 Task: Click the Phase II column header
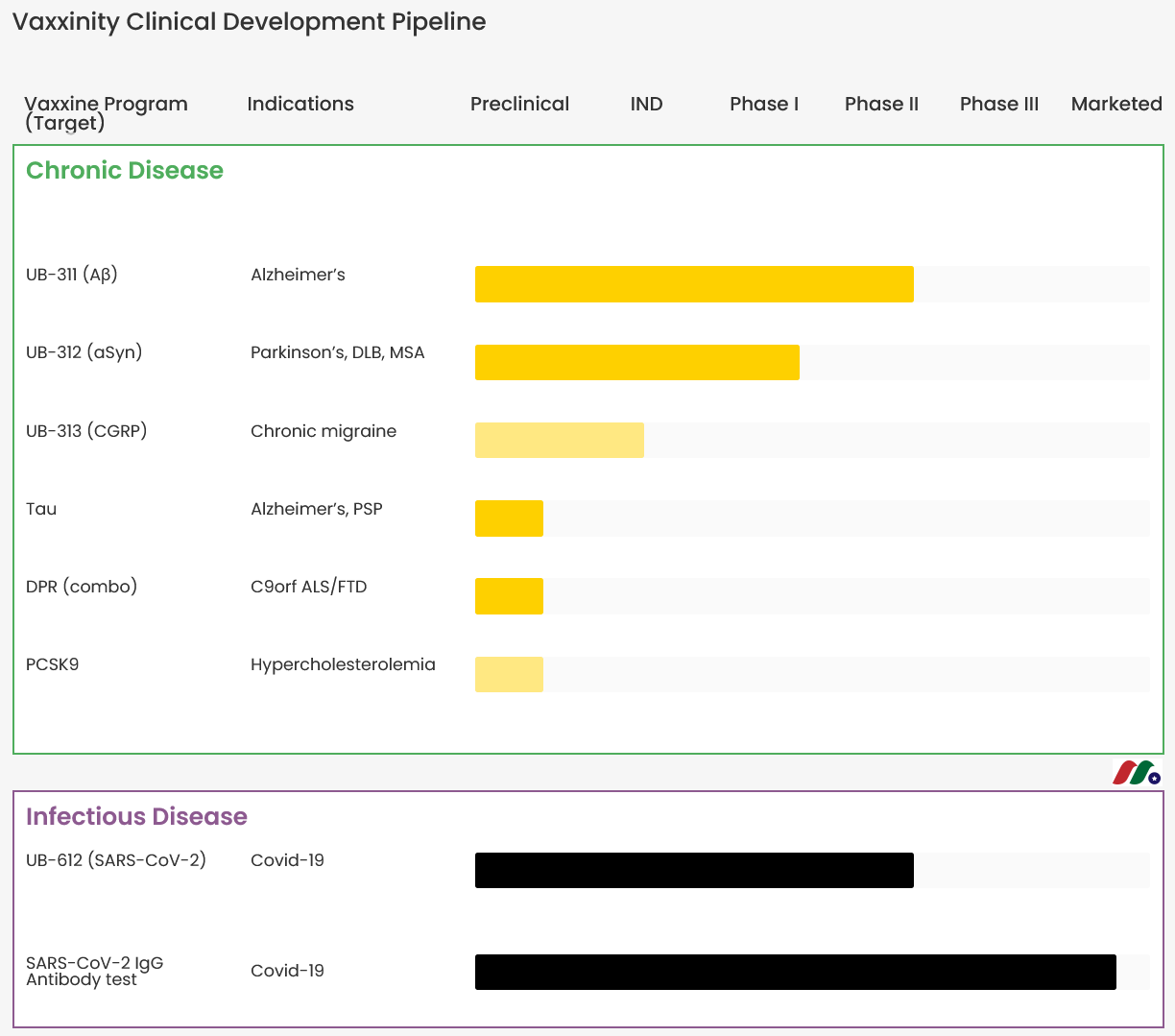pyautogui.click(x=881, y=104)
